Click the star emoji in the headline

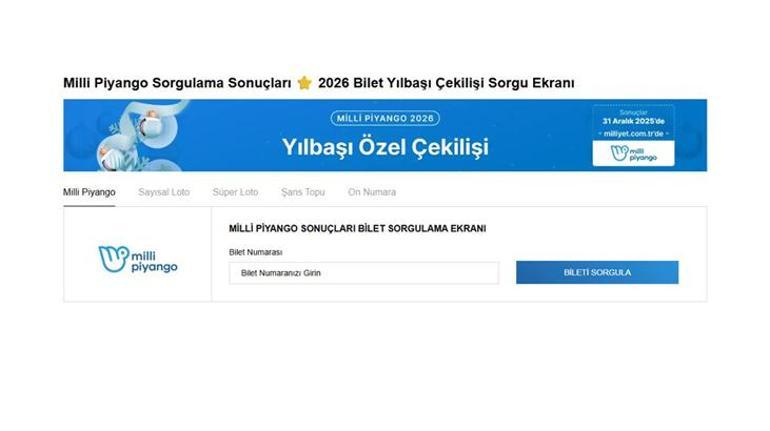pos(304,82)
